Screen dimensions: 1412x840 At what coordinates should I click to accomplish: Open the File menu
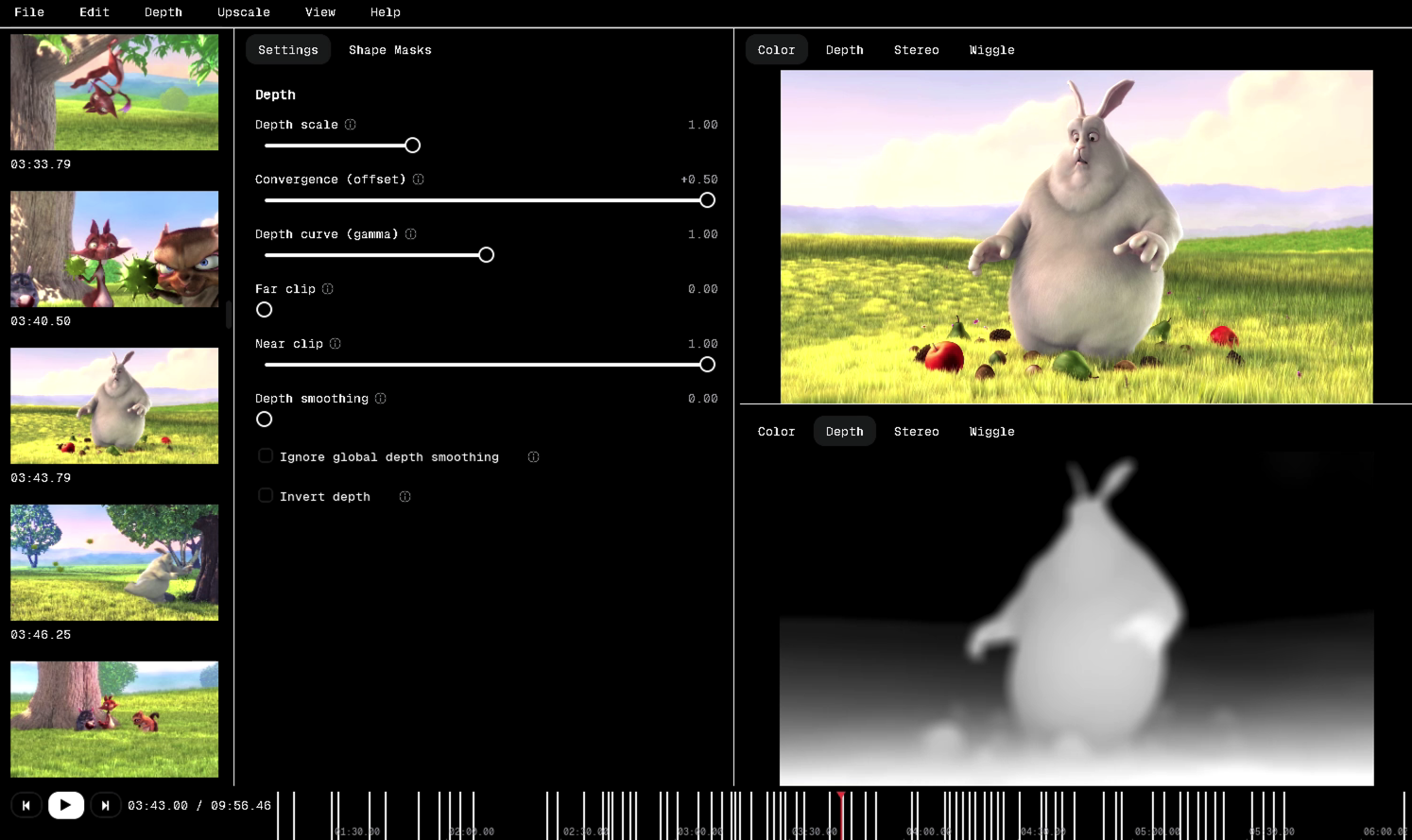pyautogui.click(x=29, y=12)
